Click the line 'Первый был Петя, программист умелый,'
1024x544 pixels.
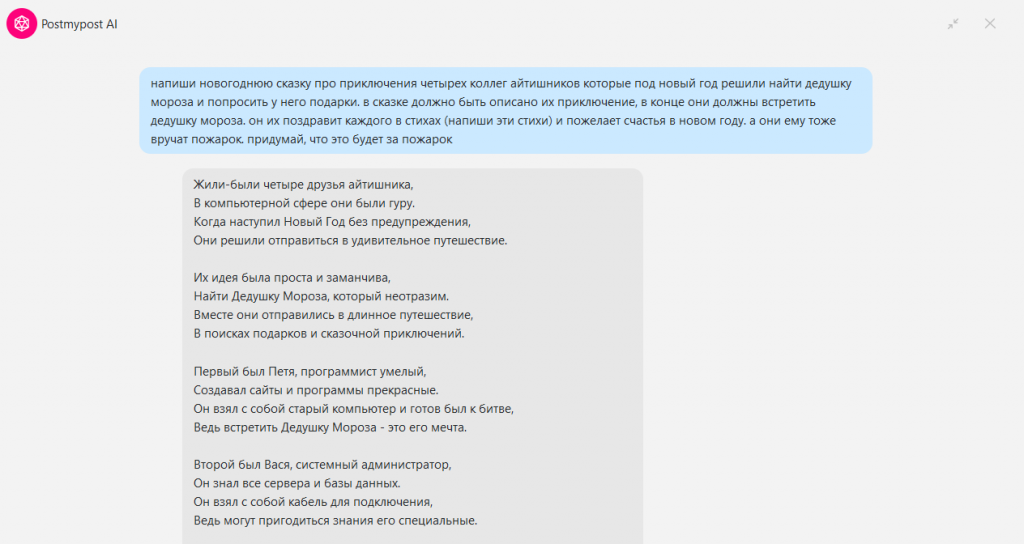coord(310,372)
